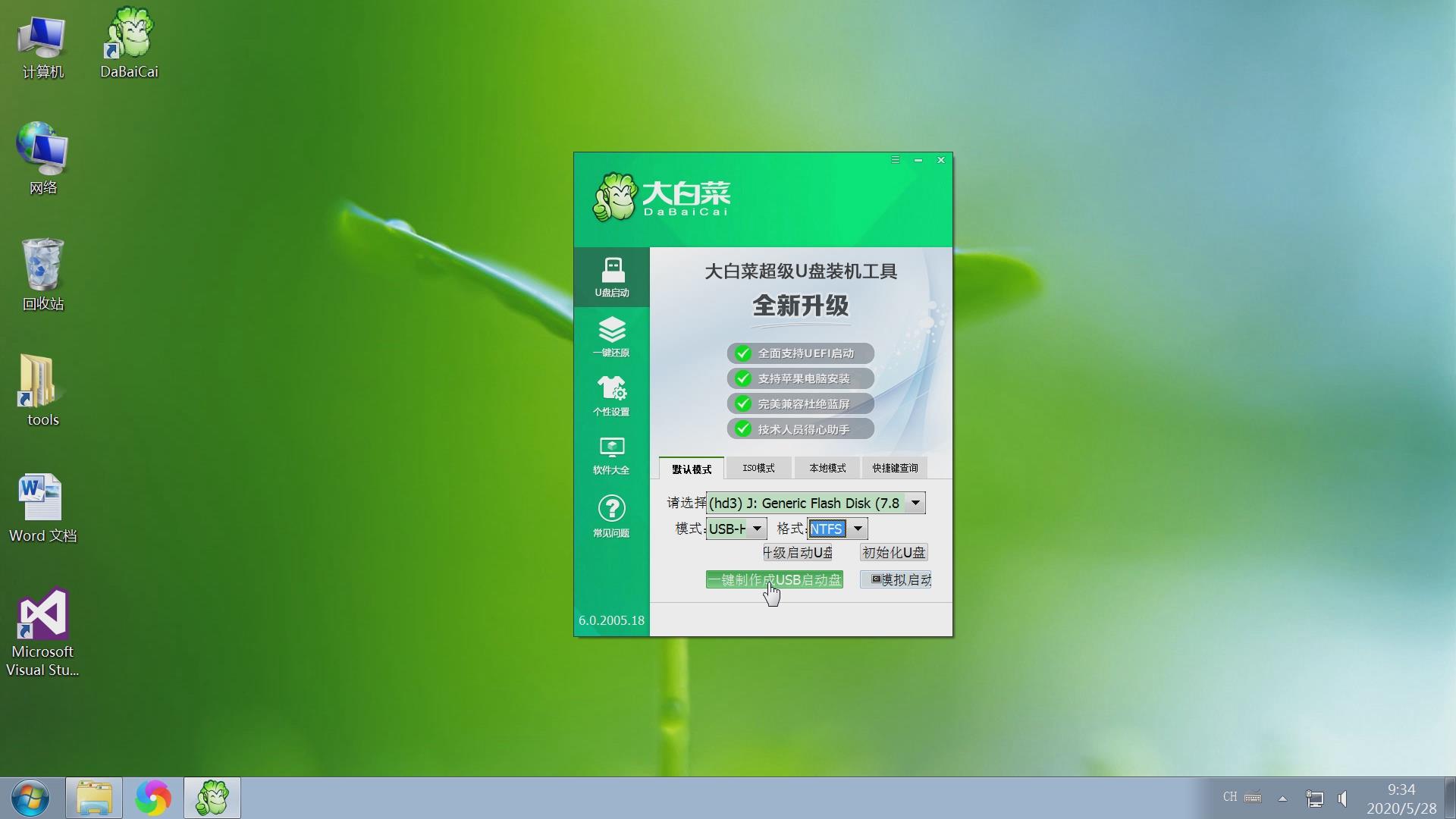The width and height of the screenshot is (1456, 819).
Task: Launch Chrome from the taskbar
Action: tap(154, 798)
